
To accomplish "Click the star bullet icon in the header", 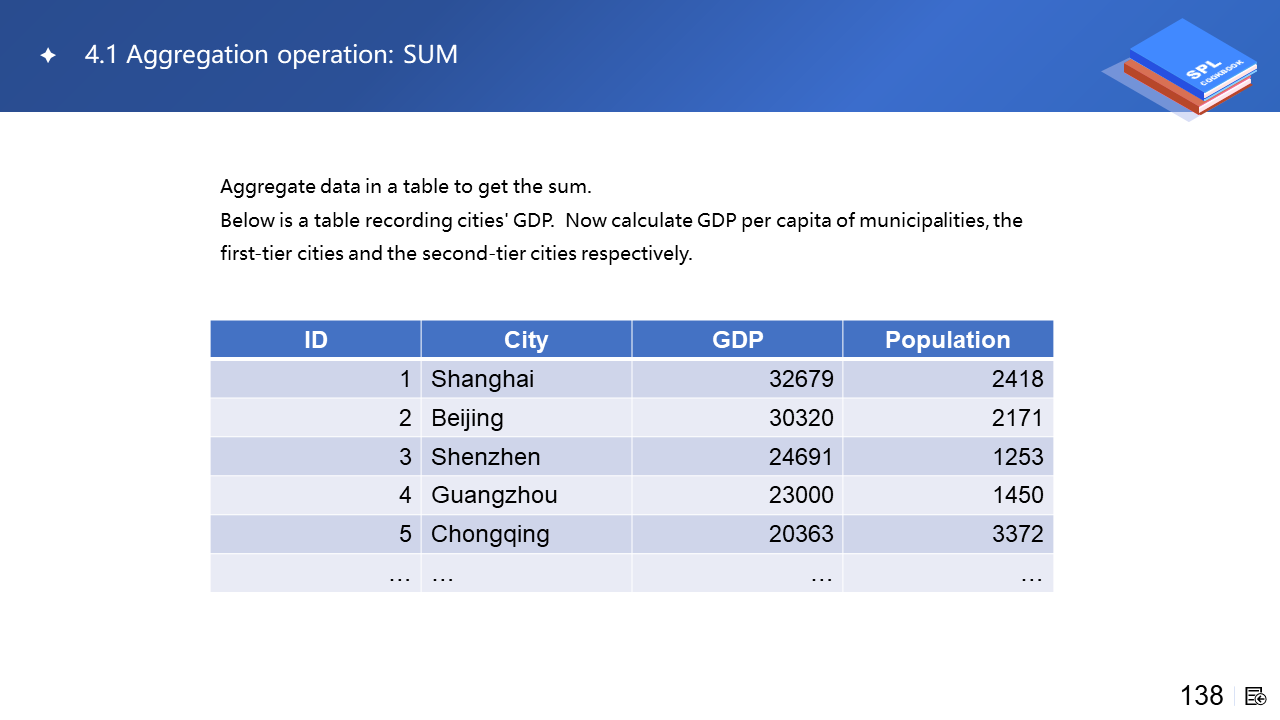I will [x=47, y=56].
